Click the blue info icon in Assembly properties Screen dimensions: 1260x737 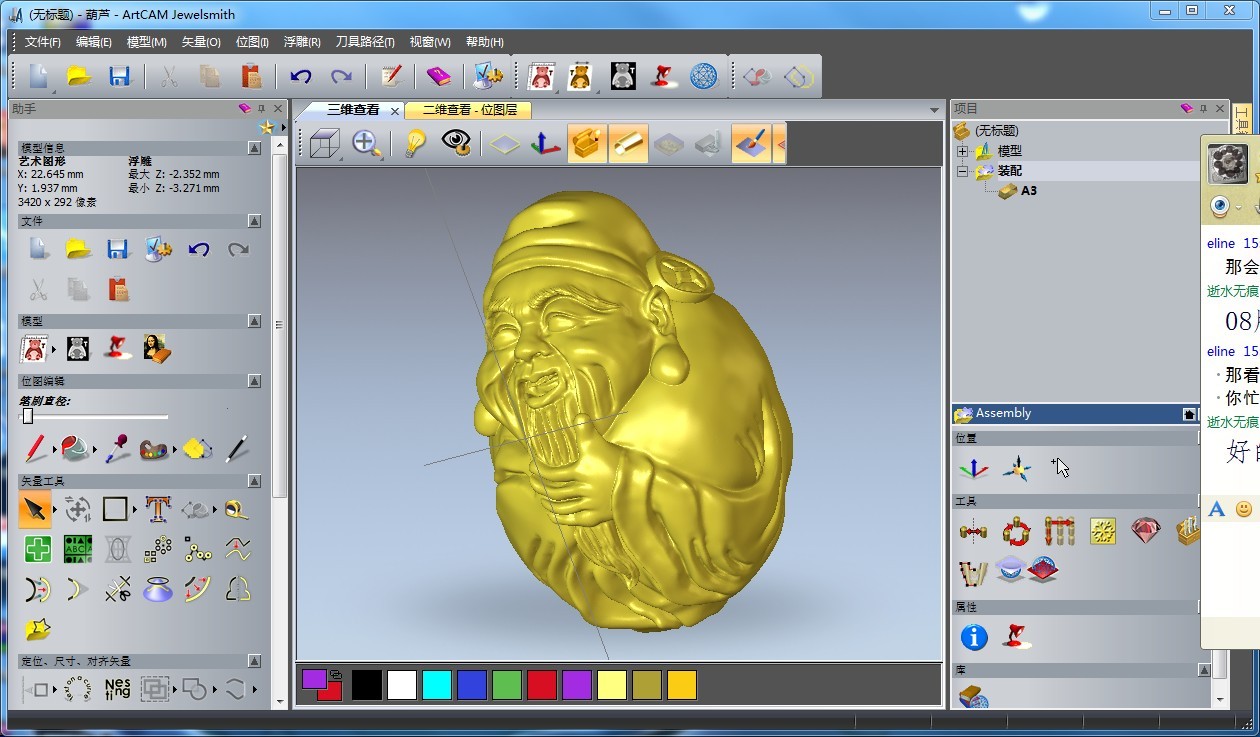click(x=974, y=637)
